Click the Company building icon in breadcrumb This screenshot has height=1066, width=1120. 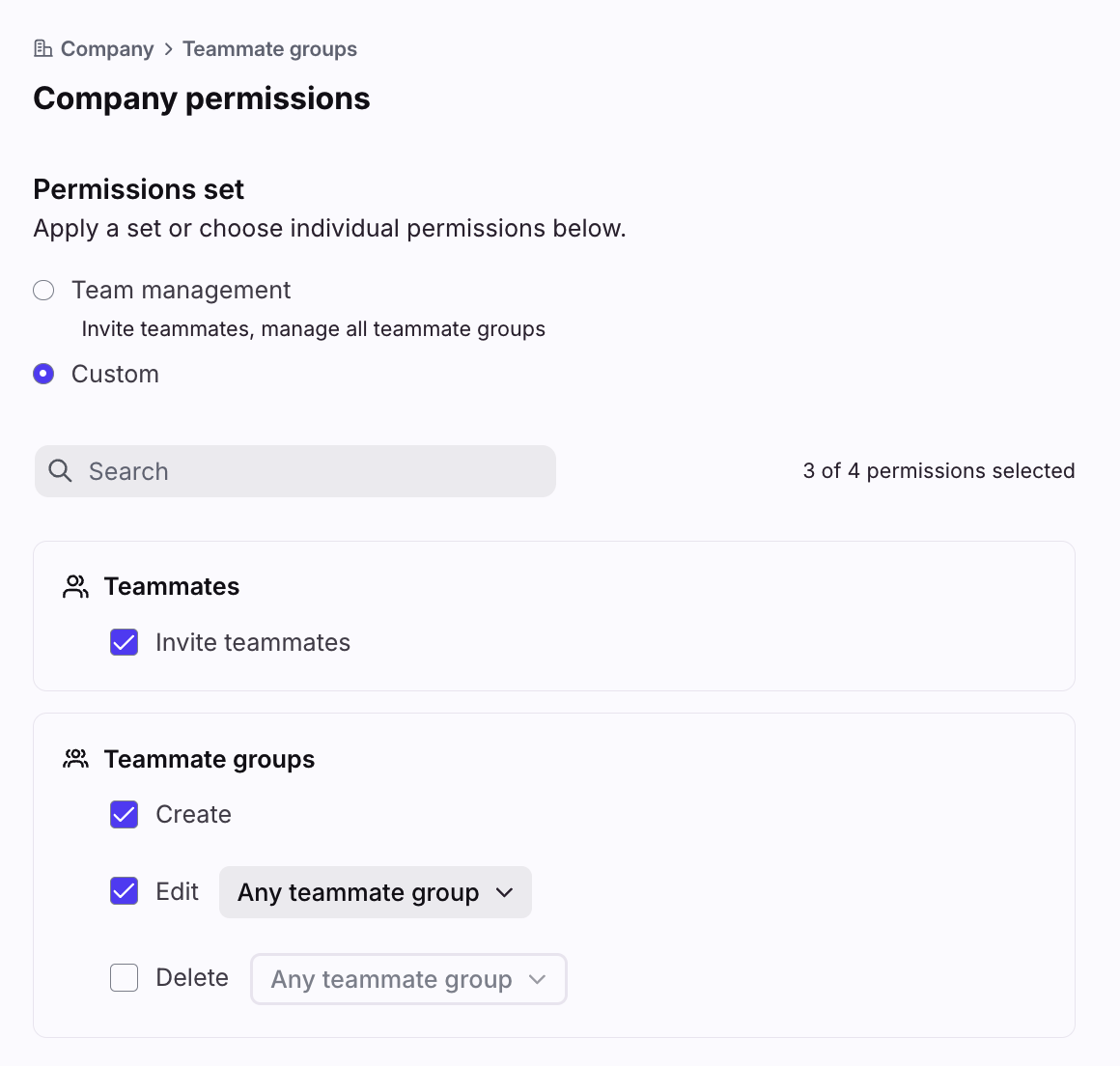[42, 48]
